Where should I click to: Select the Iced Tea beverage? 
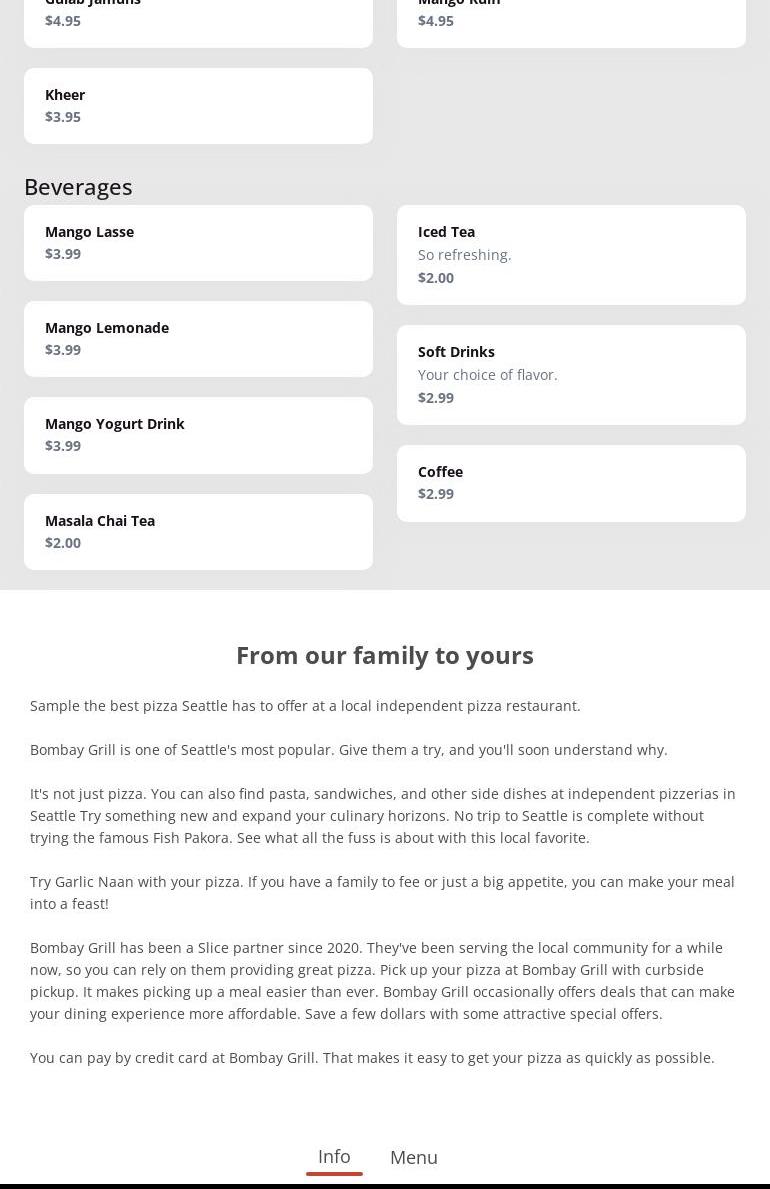point(571,255)
